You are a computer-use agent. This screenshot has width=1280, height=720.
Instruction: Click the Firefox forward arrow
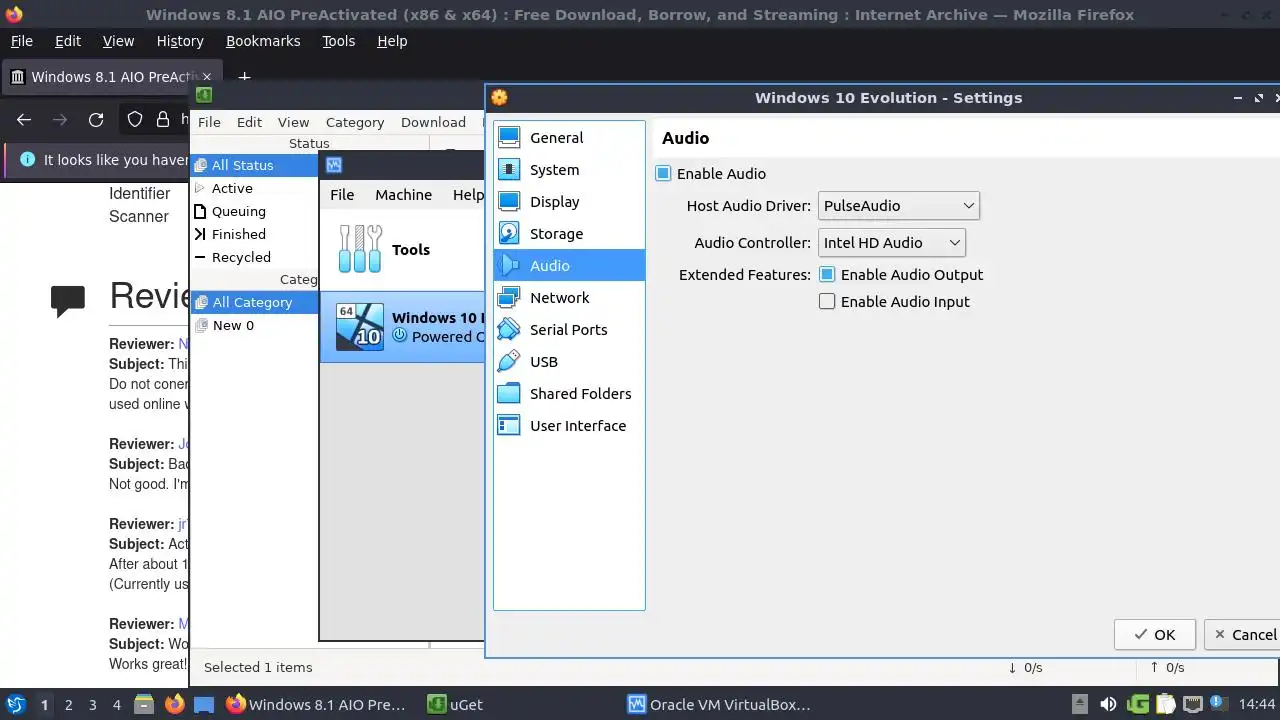(60, 120)
